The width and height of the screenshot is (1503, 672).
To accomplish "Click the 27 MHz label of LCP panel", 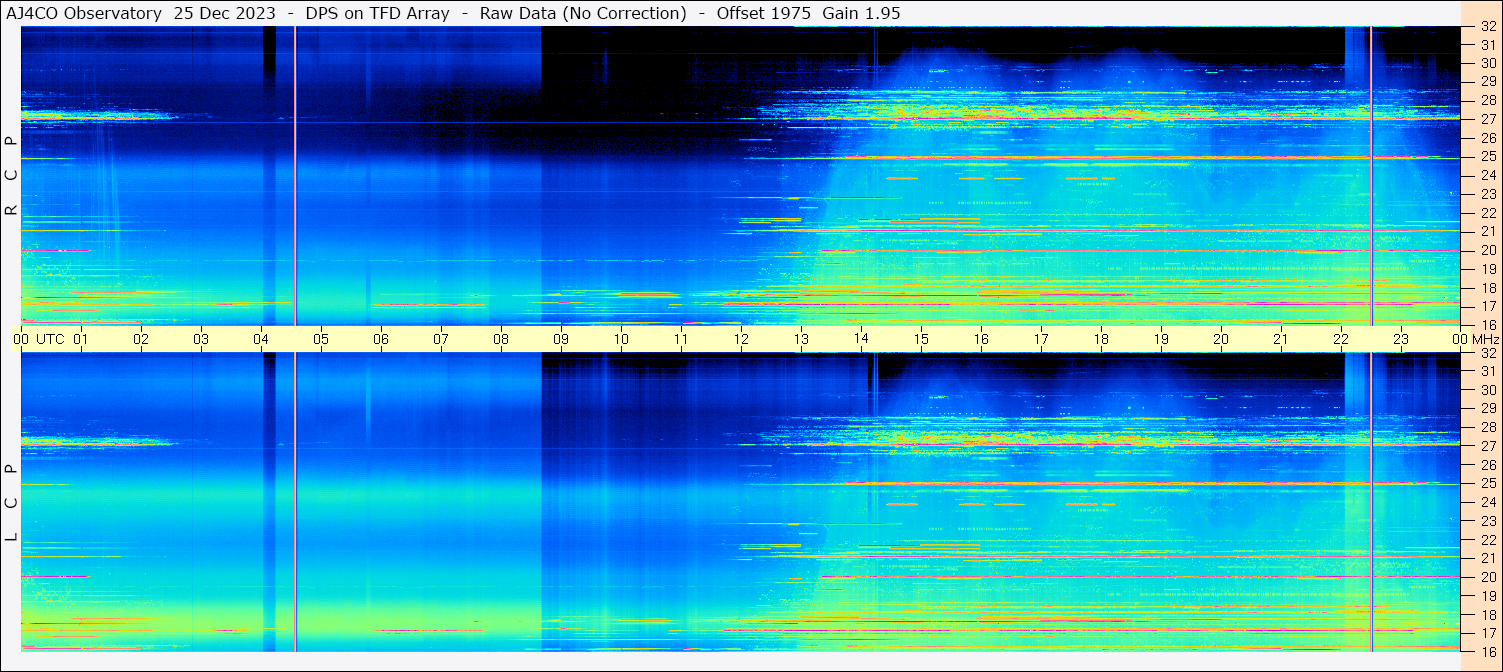I will pyautogui.click(x=1488, y=446).
